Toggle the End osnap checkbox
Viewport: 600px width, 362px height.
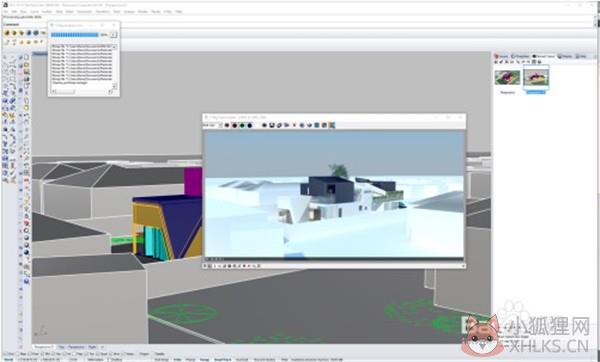point(6,354)
